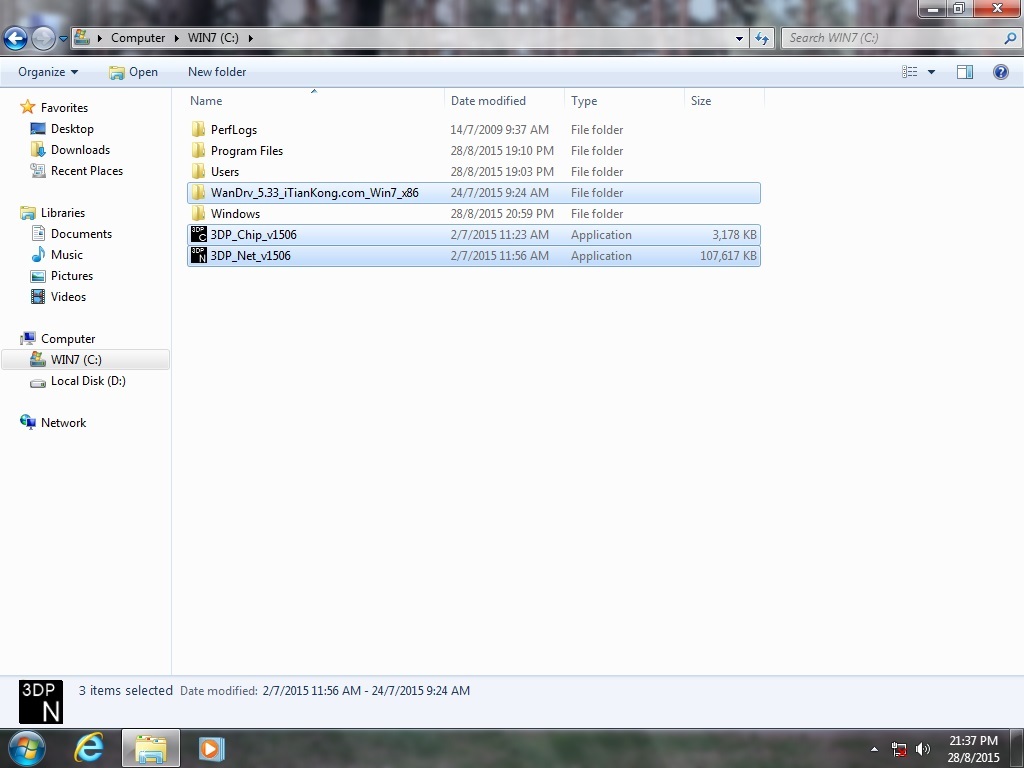Click the 3,178 KB size cell

(734, 234)
